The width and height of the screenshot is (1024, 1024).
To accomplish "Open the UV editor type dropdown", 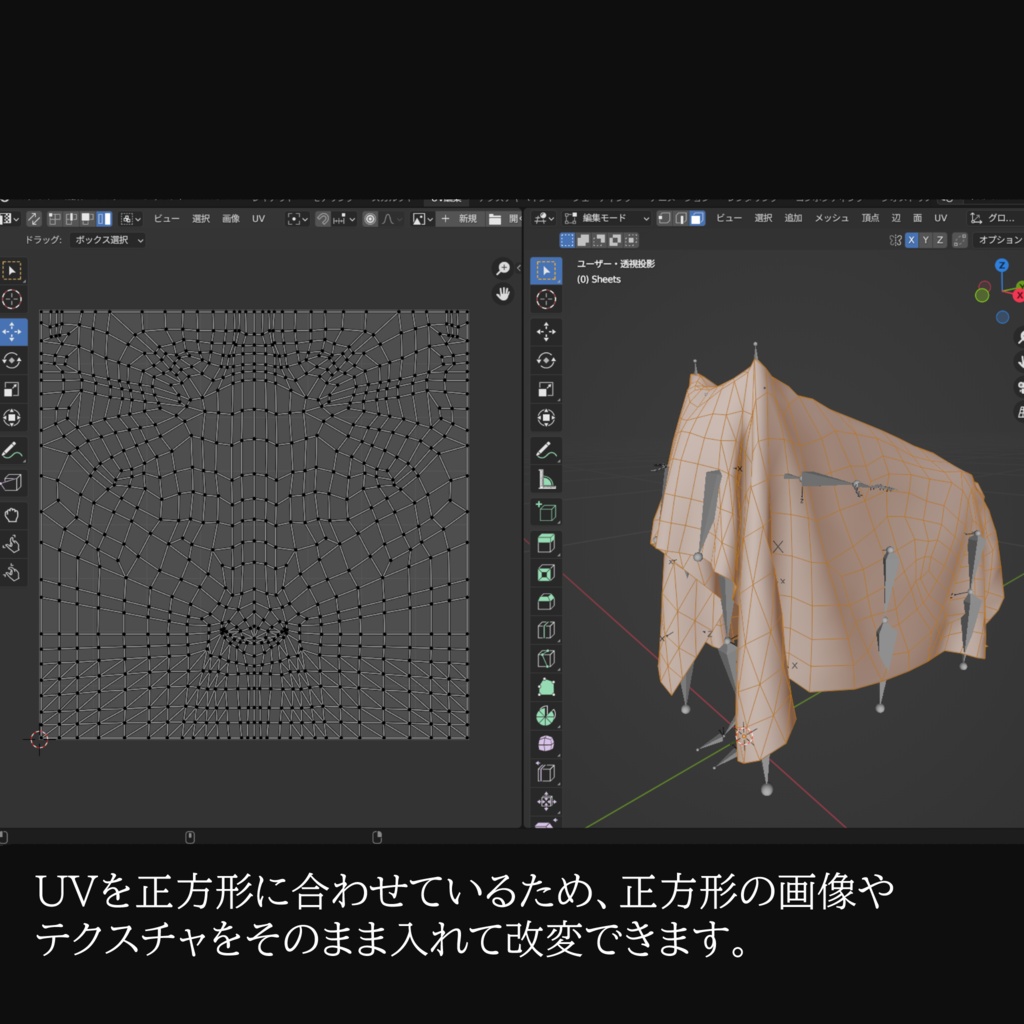I will click(x=9, y=219).
